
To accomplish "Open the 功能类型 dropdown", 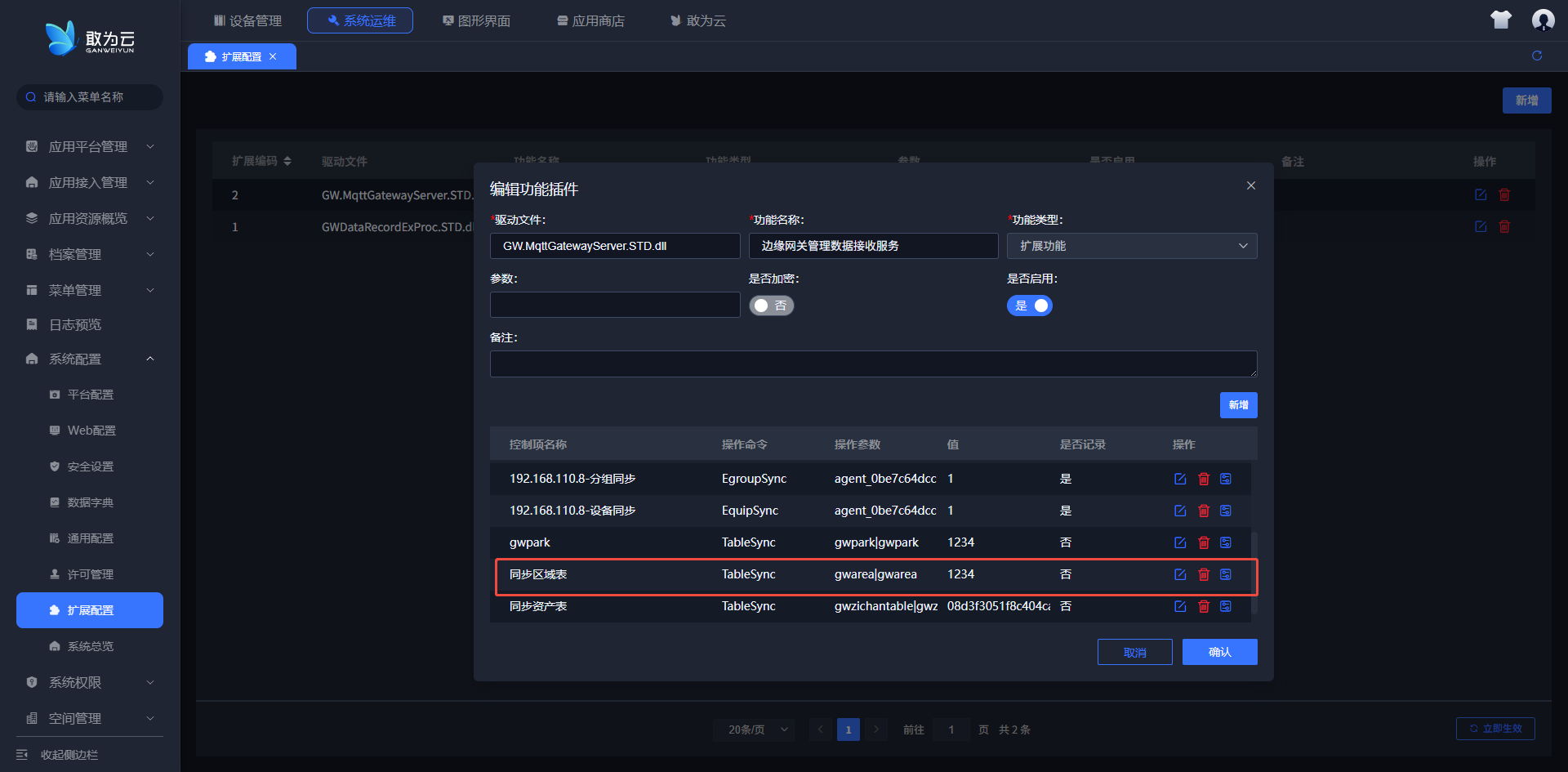I will click(1131, 246).
